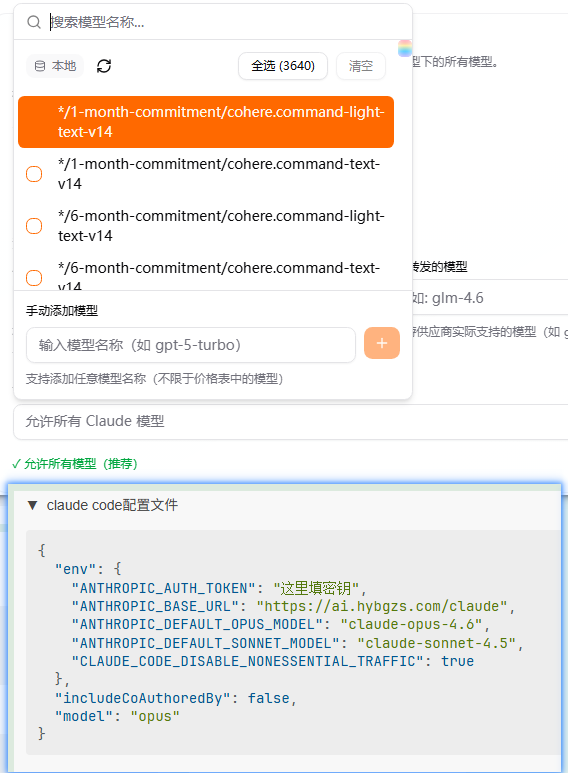The width and height of the screenshot is (568, 773).
Task: Click the 清空 clear button
Action: (x=361, y=66)
